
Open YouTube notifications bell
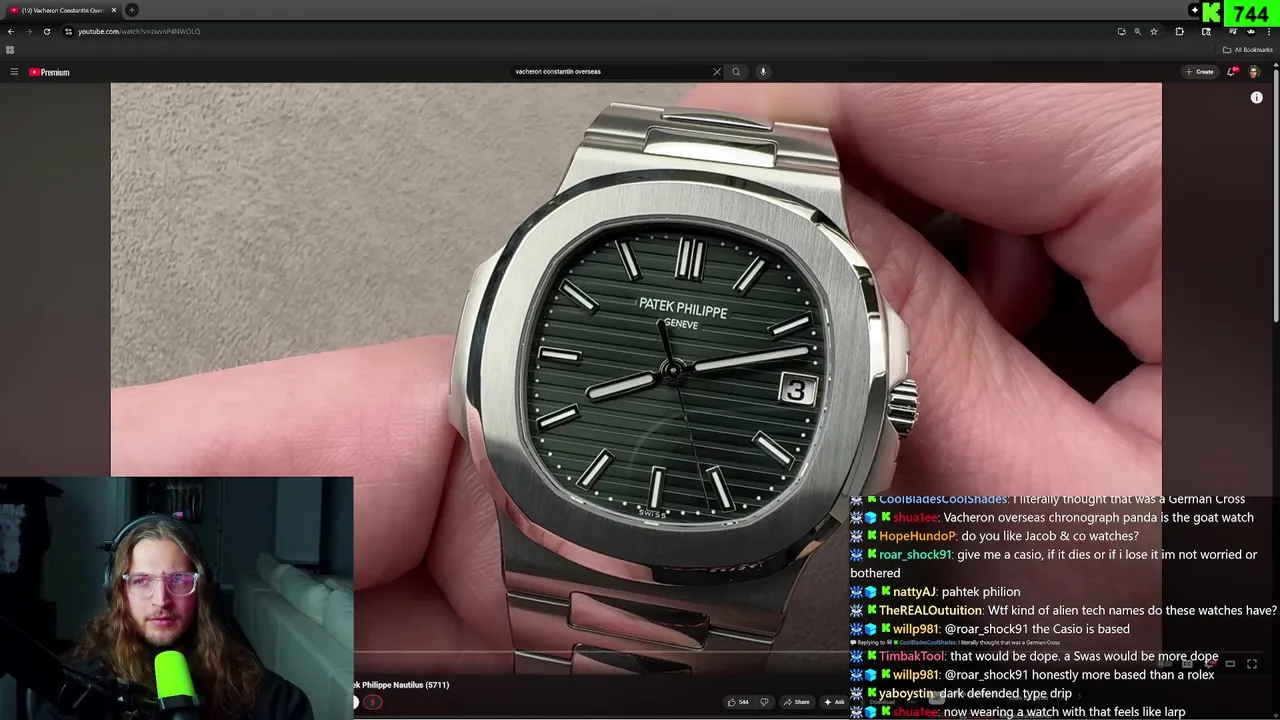tap(1232, 72)
